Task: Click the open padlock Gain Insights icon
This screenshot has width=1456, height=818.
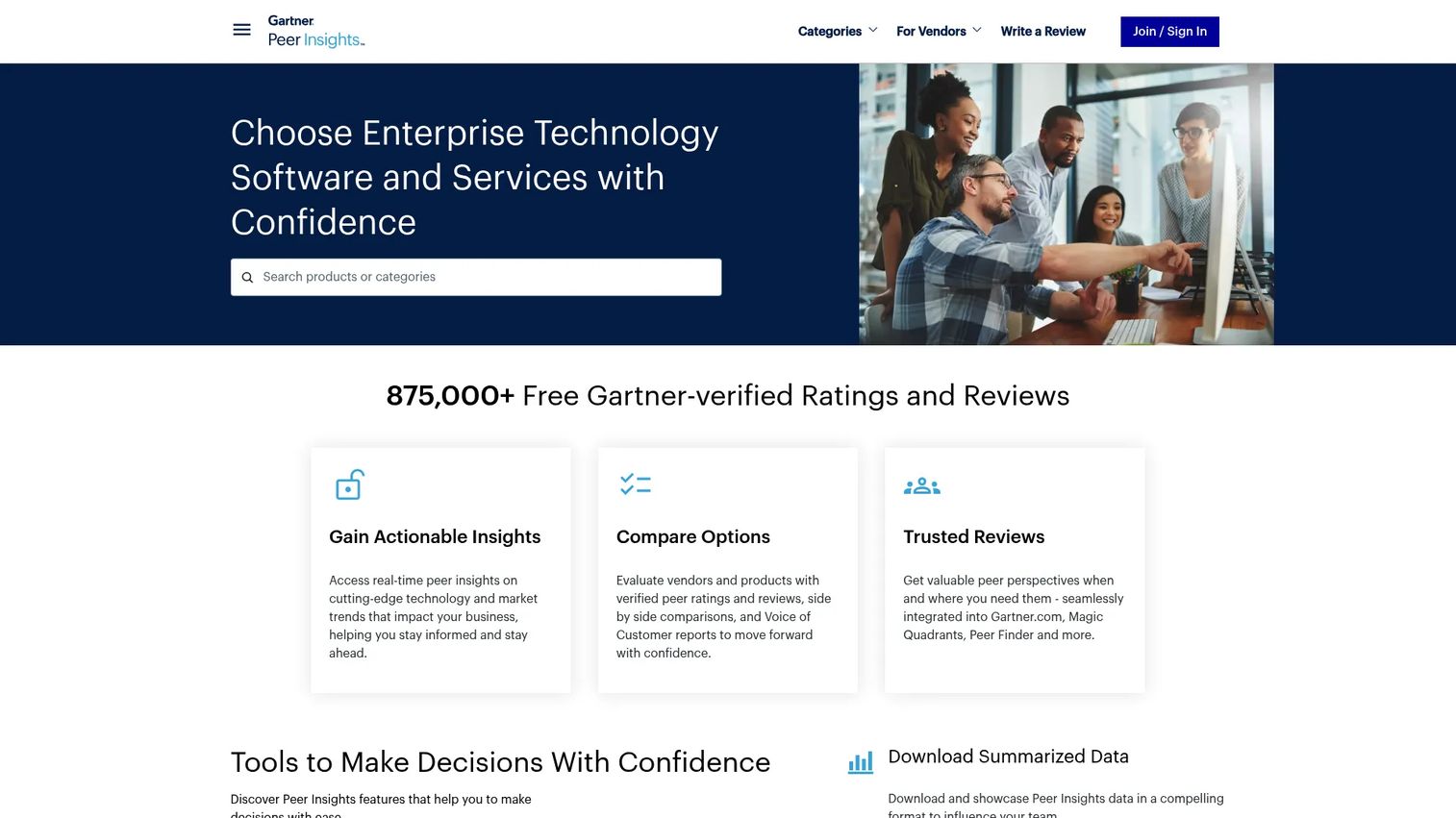Action: coord(349,484)
